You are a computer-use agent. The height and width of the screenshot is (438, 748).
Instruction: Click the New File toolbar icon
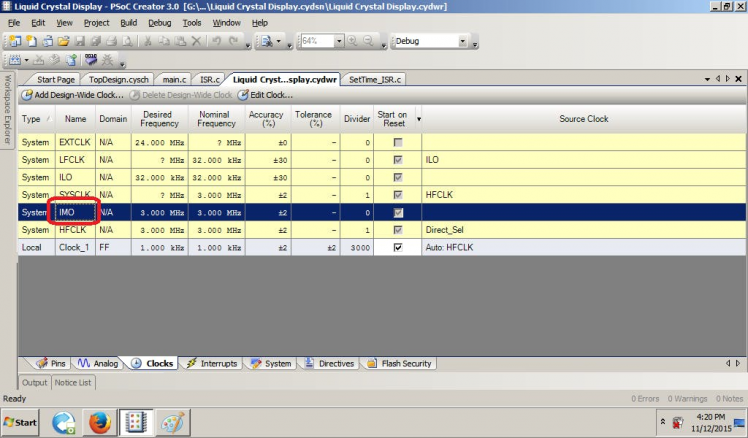[x=31, y=41]
